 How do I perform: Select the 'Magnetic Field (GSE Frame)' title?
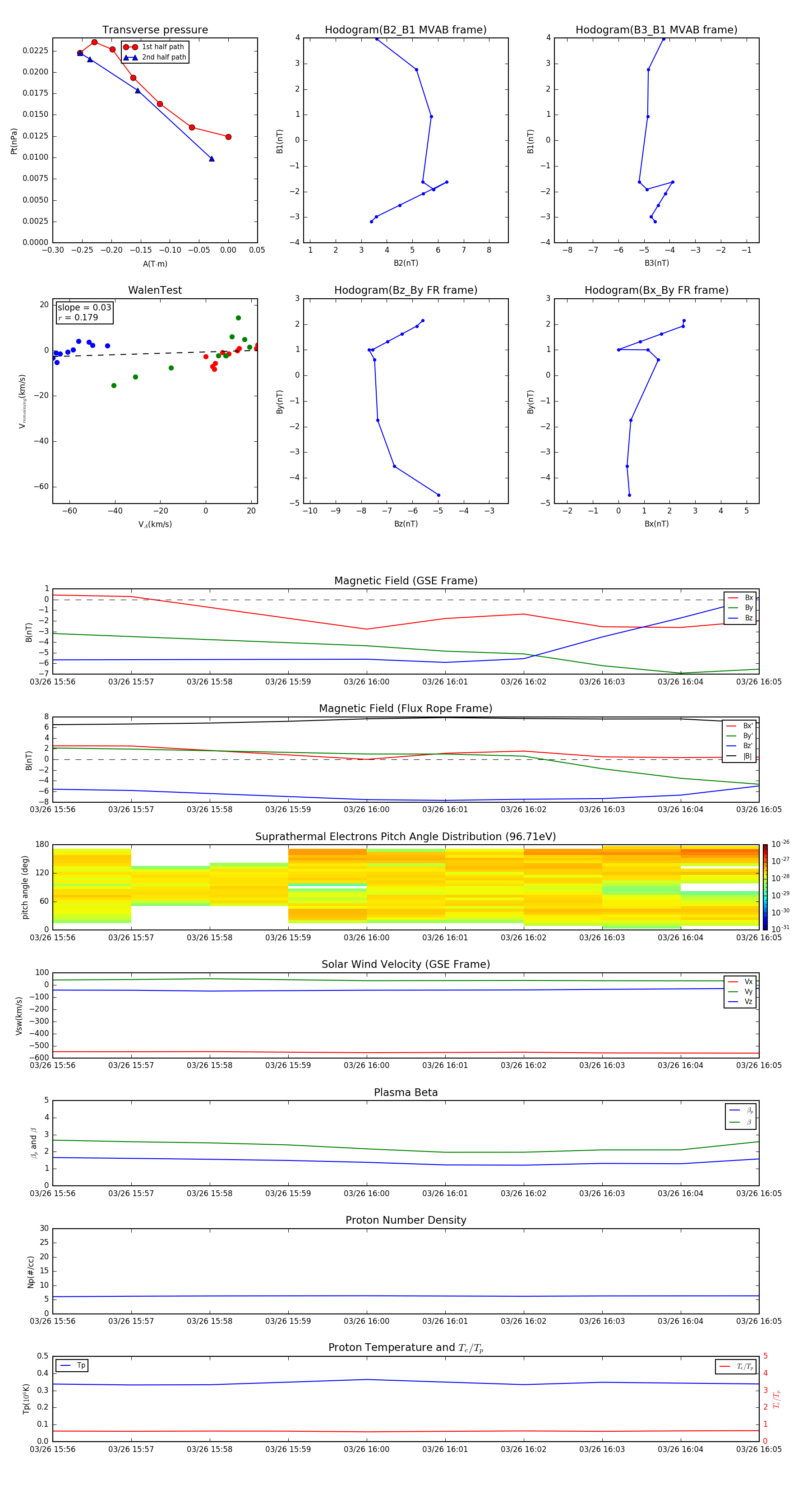(406, 581)
